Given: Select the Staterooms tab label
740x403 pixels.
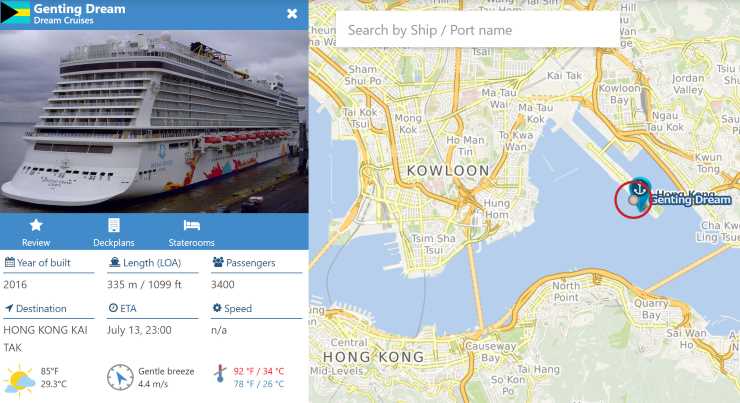Looking at the screenshot, I should coord(192,243).
